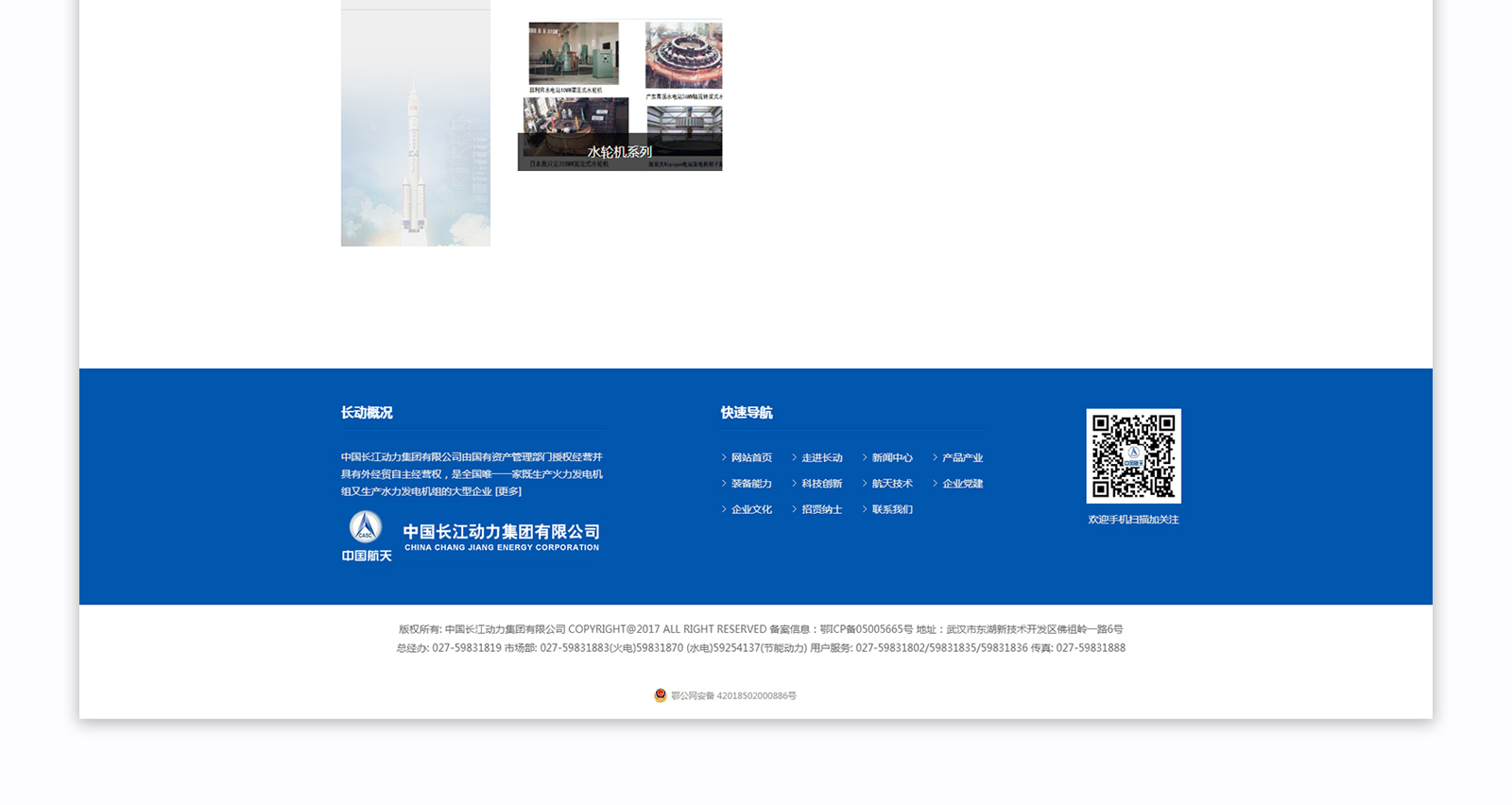This screenshot has width=1512, height=805.
Task: Click the 联系我们 footer link
Action: pyautogui.click(x=892, y=509)
